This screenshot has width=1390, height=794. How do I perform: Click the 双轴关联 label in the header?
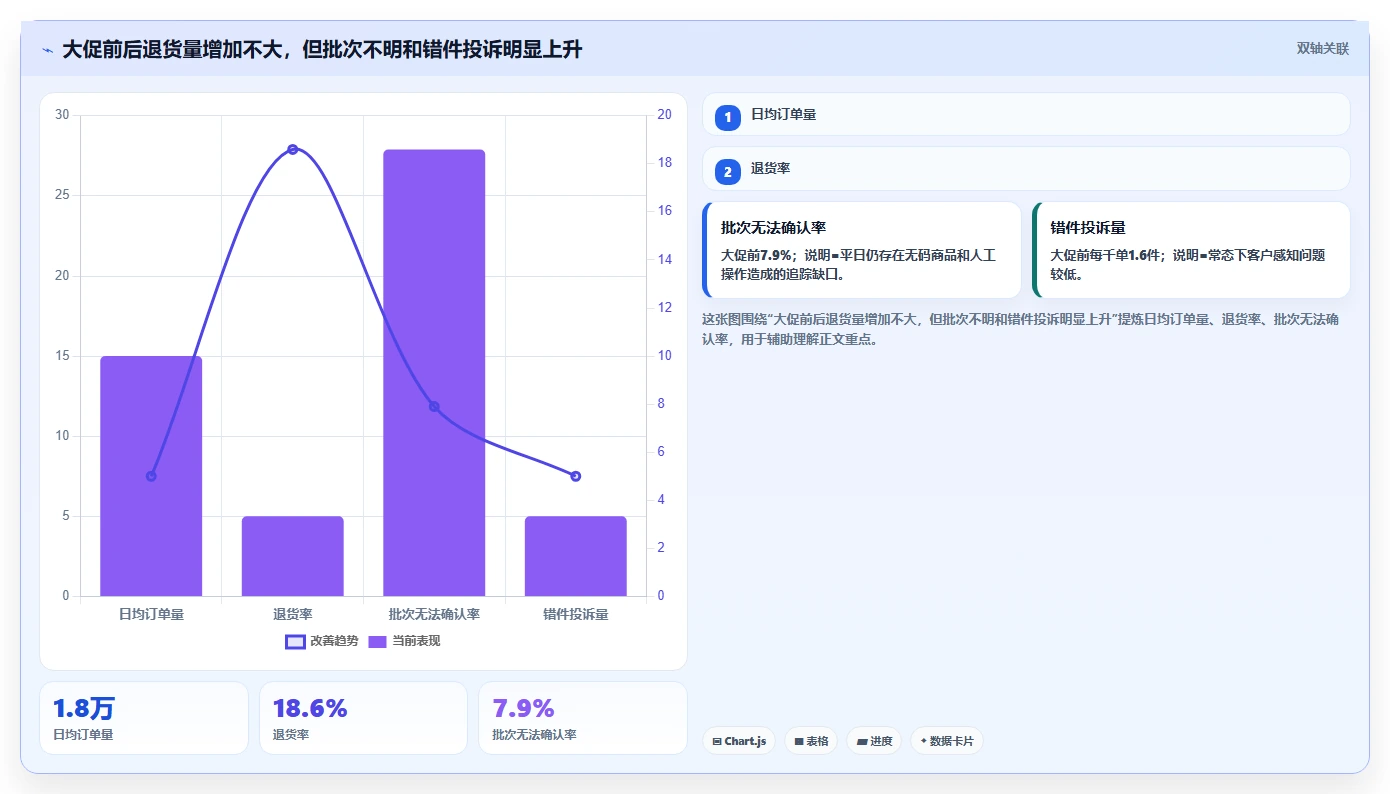tap(1322, 49)
